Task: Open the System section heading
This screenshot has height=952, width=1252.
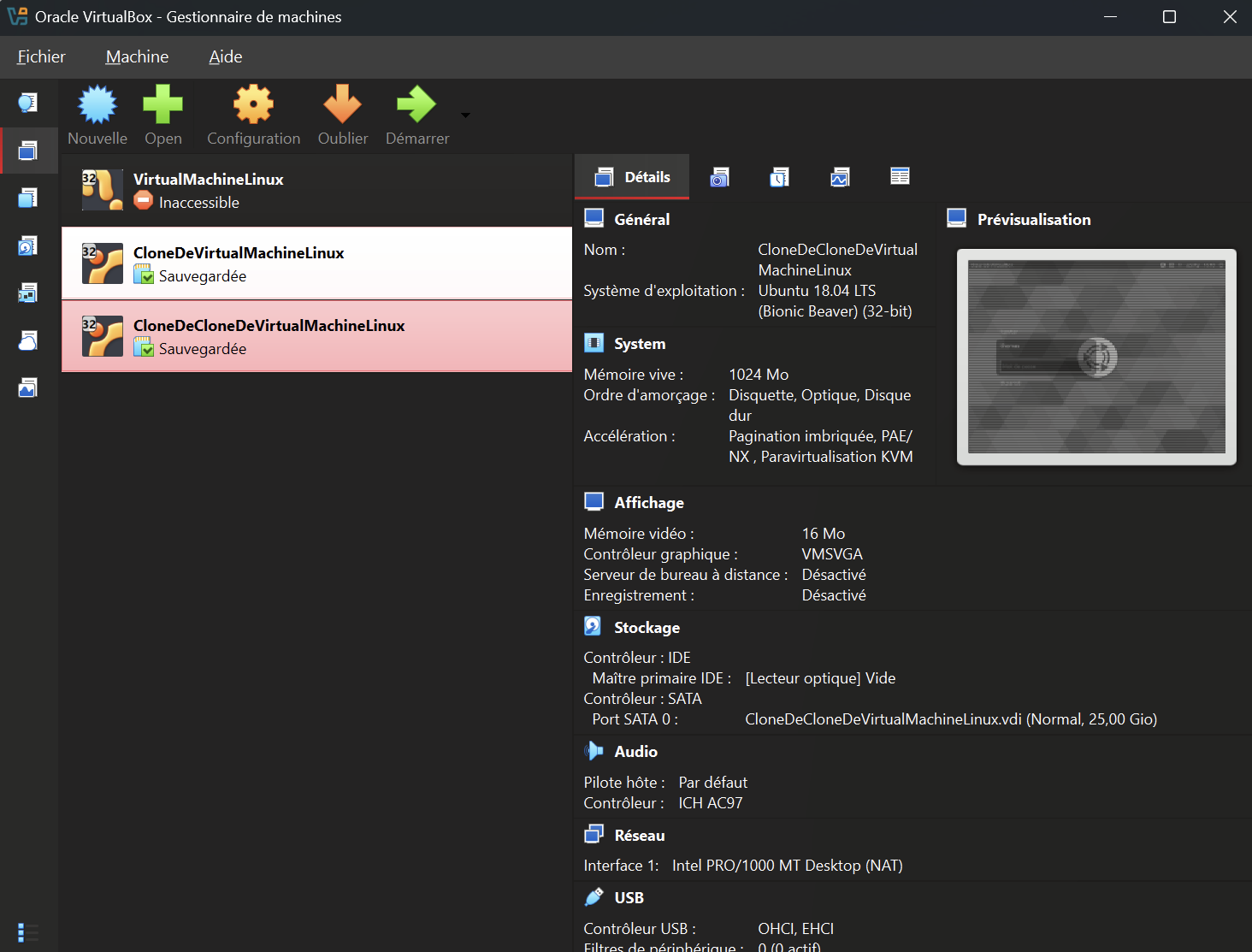Action: pyautogui.click(x=640, y=344)
